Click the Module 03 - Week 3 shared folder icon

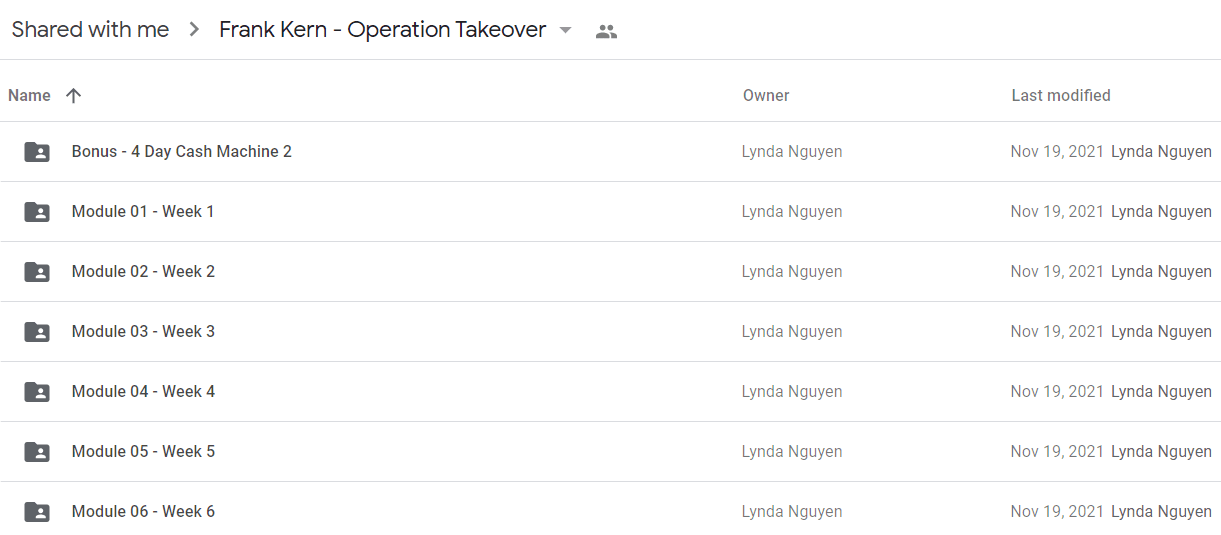click(37, 332)
